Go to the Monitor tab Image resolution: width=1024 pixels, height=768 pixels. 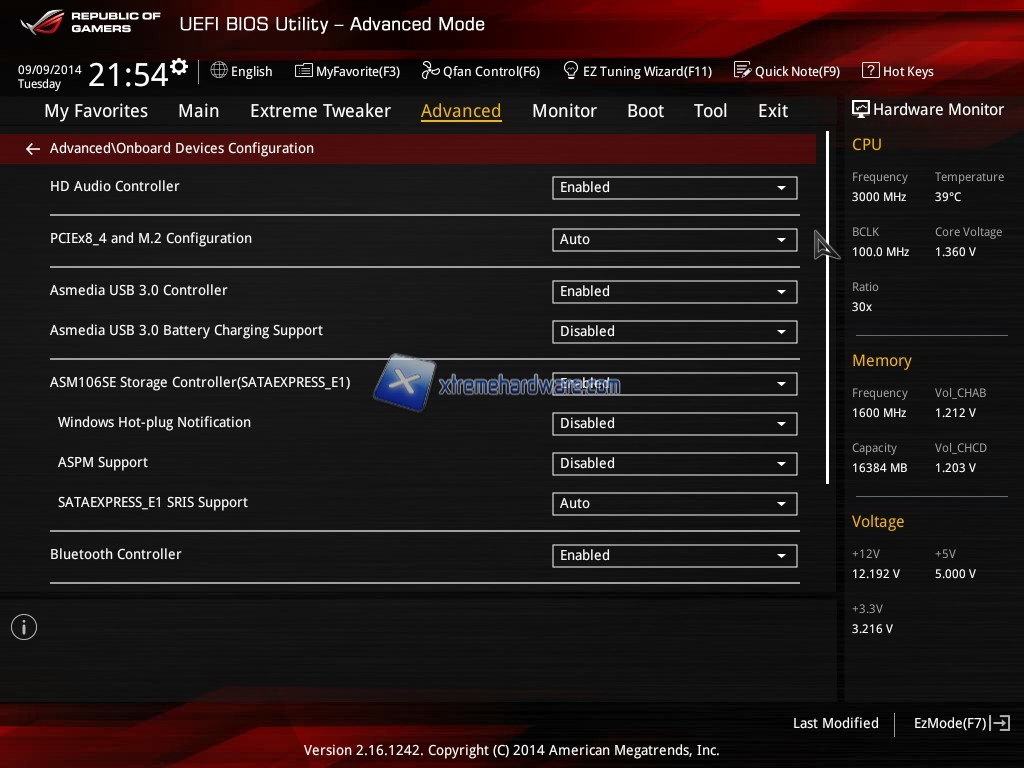(x=564, y=111)
